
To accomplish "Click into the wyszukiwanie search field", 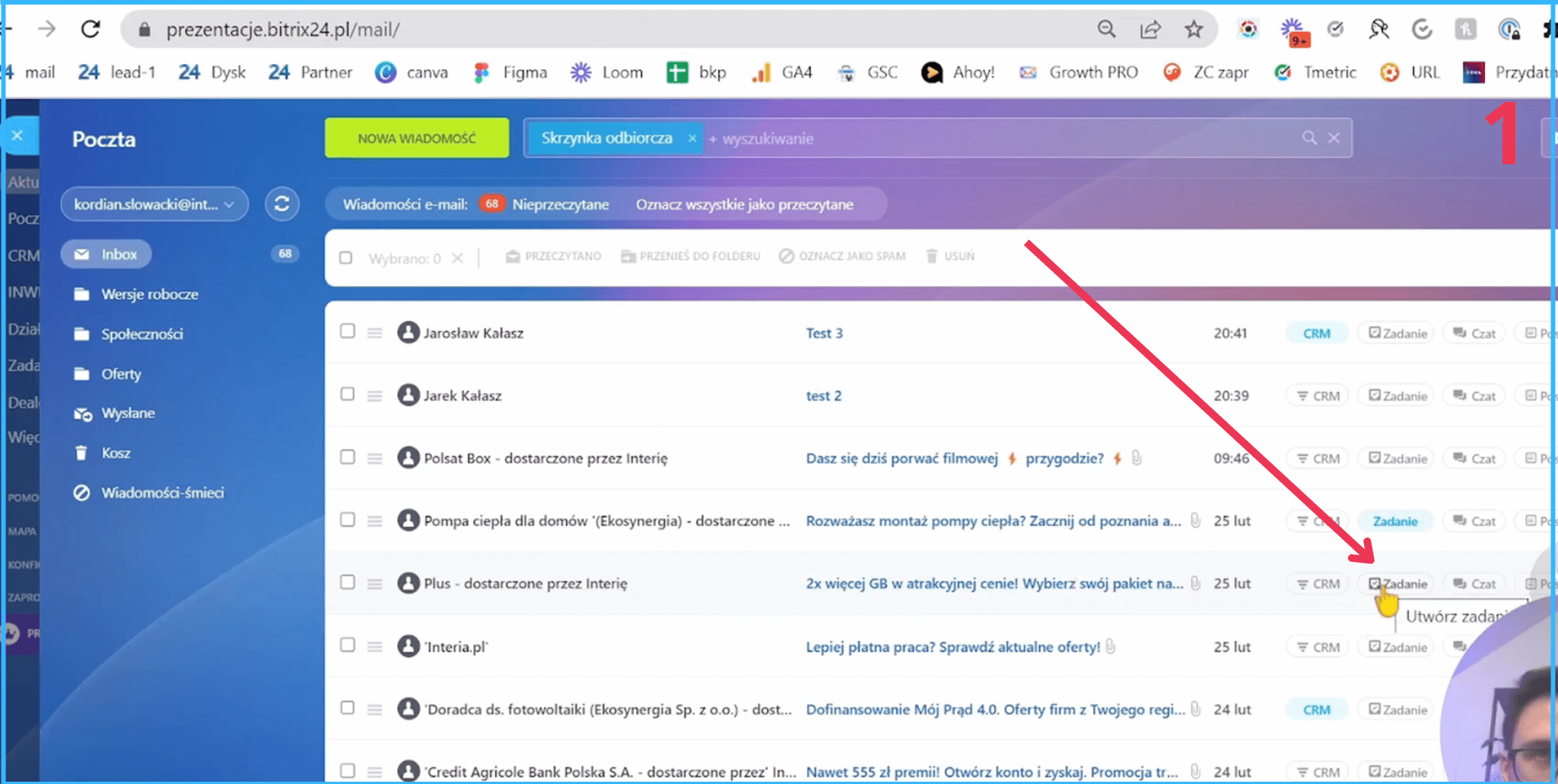I will [x=989, y=138].
